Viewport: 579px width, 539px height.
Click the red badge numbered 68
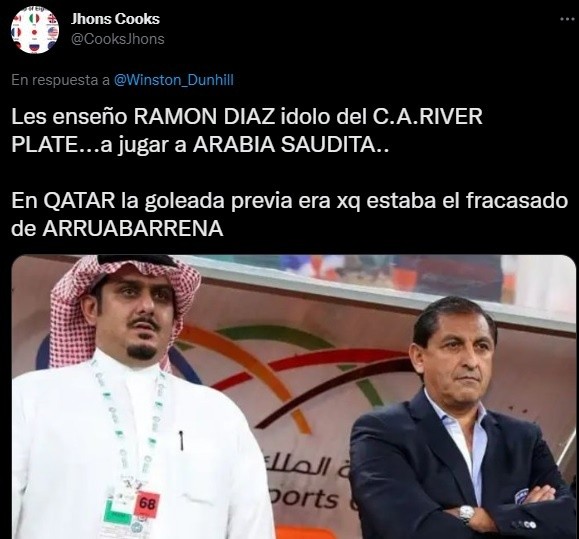[x=147, y=504]
